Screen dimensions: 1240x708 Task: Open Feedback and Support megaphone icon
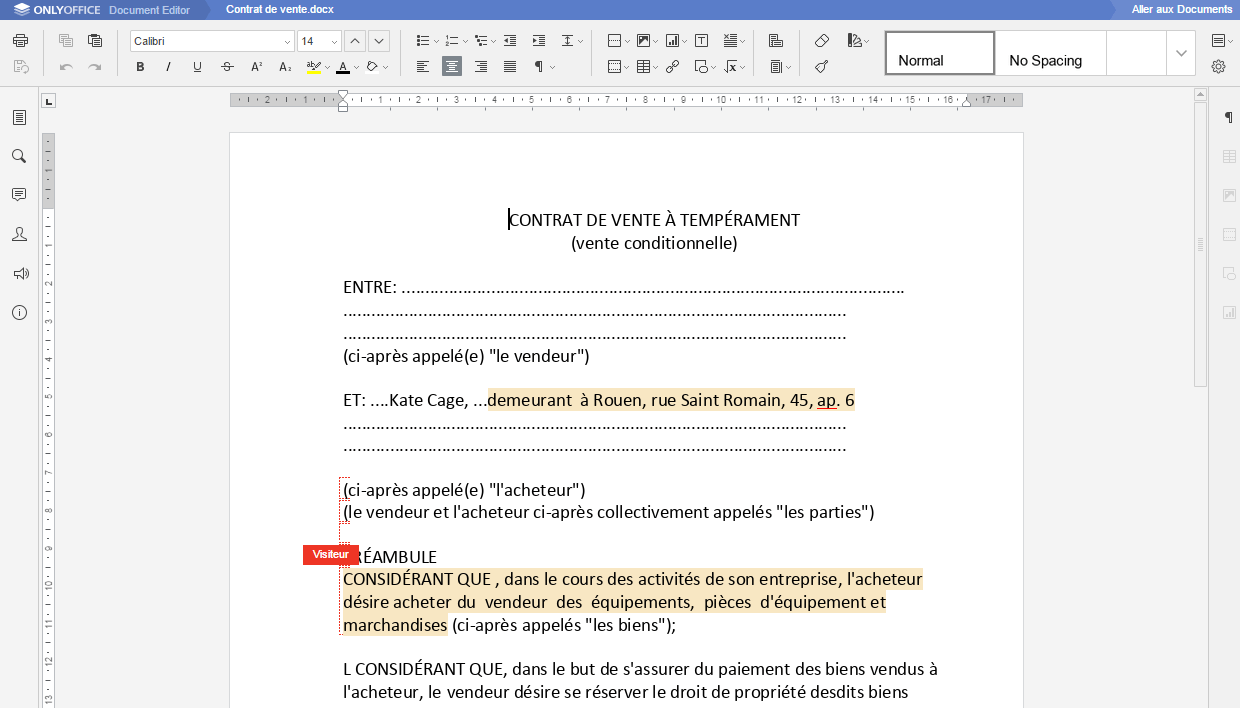(19, 273)
